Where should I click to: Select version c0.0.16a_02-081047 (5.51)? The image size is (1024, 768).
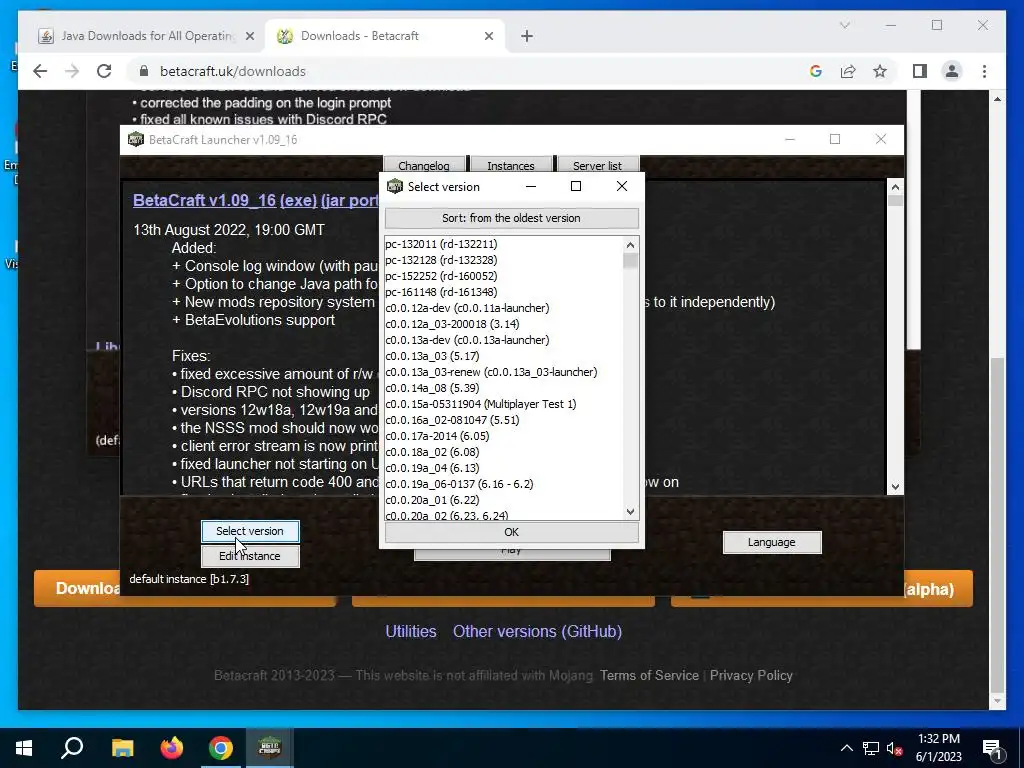tap(504, 420)
